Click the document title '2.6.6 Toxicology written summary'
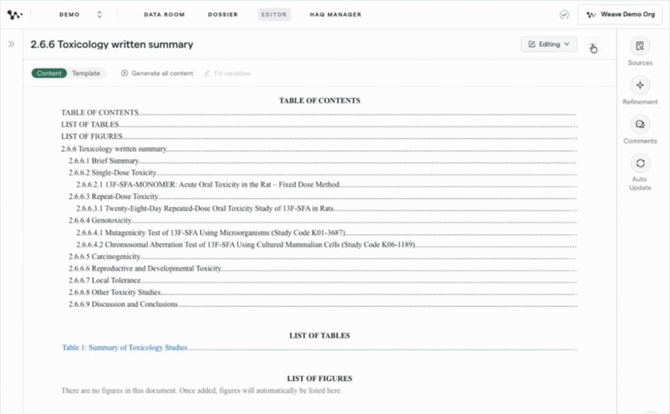 tap(112, 44)
